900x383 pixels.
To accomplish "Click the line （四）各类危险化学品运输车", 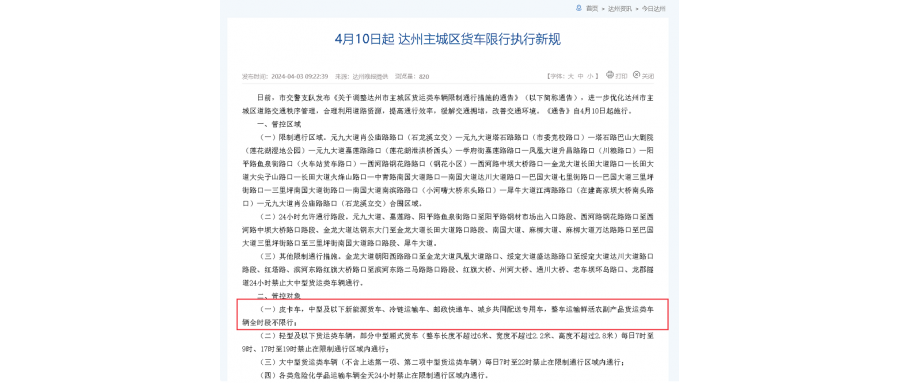I will pyautogui.click(x=373, y=375).
